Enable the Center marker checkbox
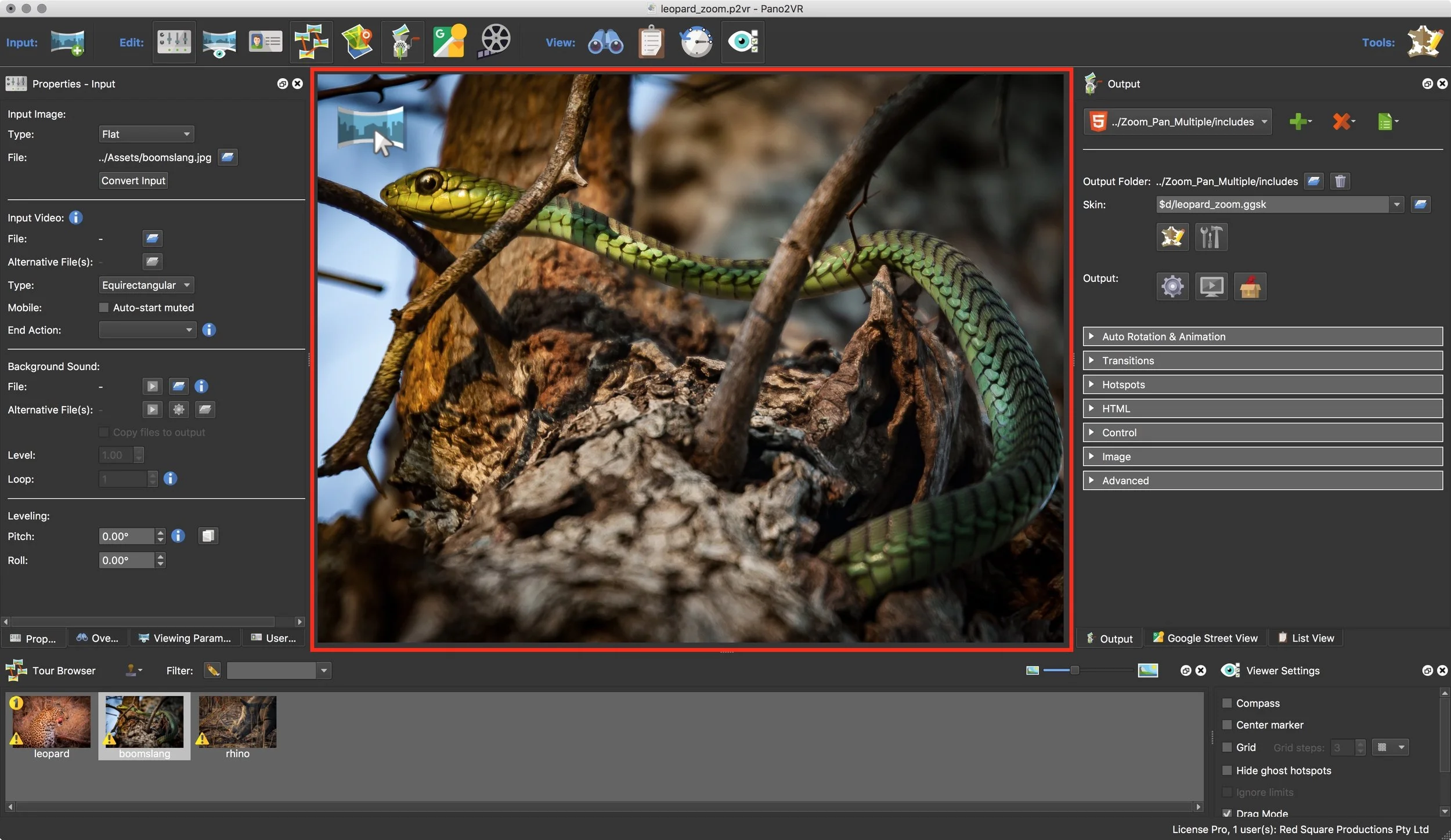 click(1227, 725)
